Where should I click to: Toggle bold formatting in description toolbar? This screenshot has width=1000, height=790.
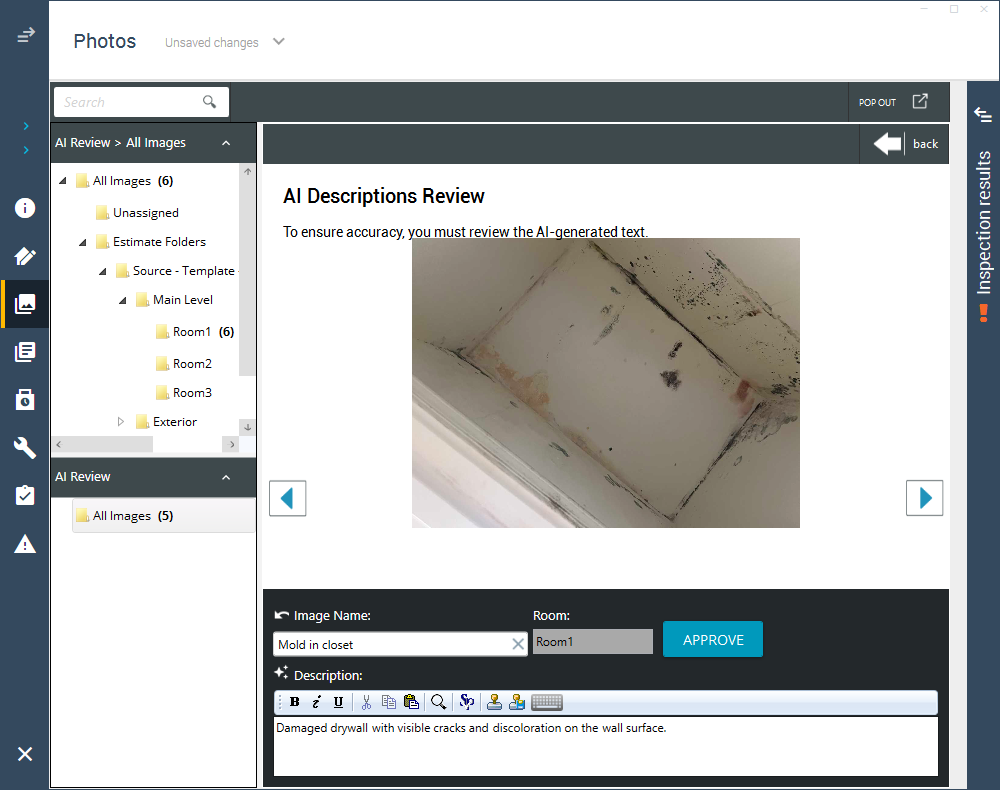click(294, 702)
